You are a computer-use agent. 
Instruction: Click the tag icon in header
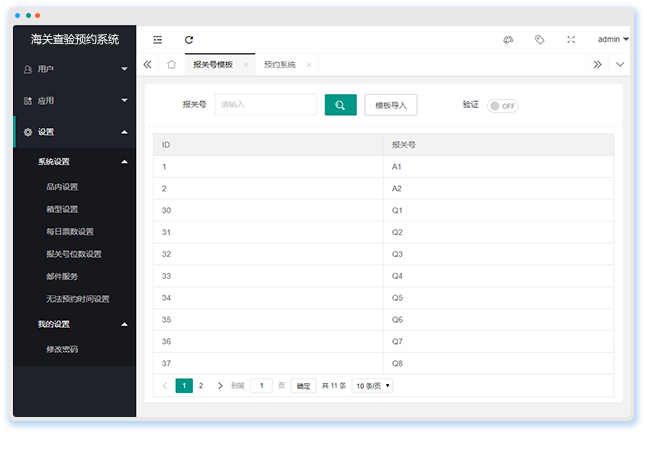(x=540, y=40)
